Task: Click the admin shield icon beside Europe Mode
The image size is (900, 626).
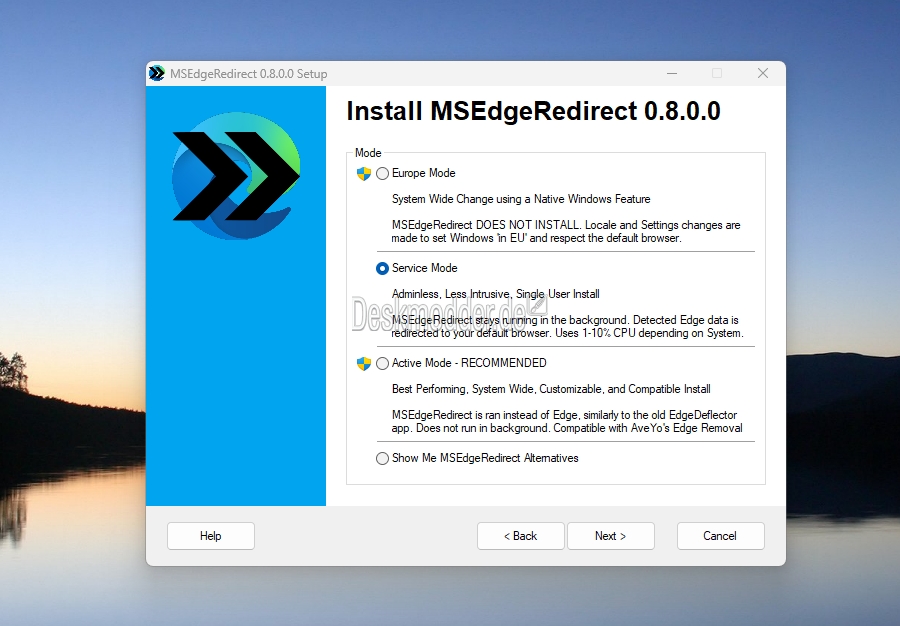Action: coord(364,173)
